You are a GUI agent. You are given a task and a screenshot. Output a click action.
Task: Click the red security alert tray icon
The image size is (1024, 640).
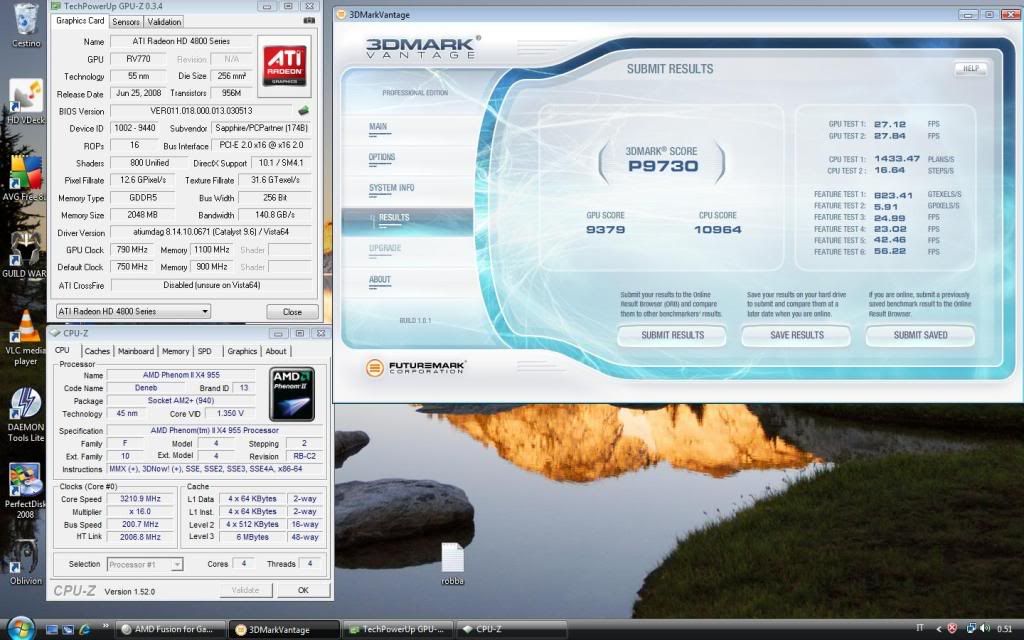(x=952, y=628)
